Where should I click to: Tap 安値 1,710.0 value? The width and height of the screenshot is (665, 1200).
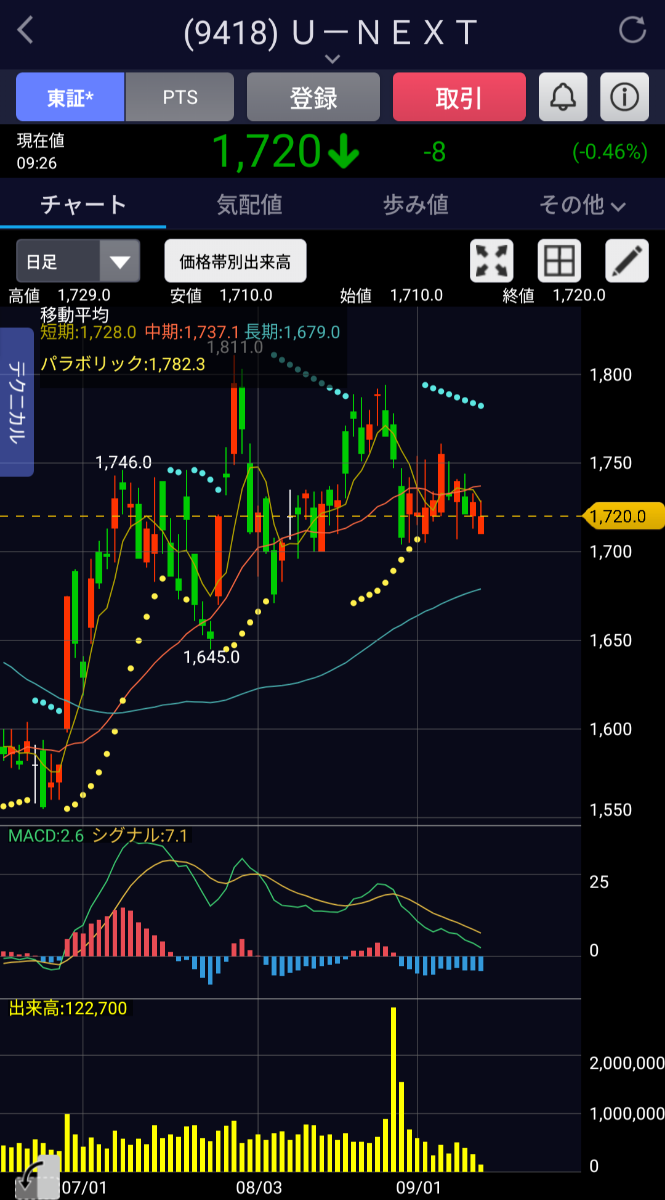(222, 295)
